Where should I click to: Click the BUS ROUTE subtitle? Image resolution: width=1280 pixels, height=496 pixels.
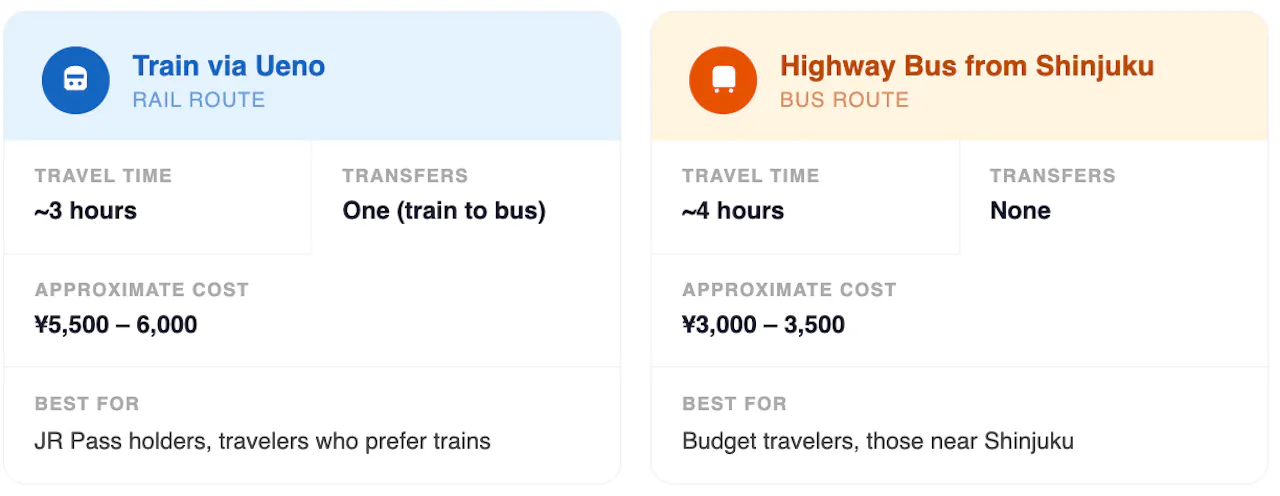pos(844,100)
